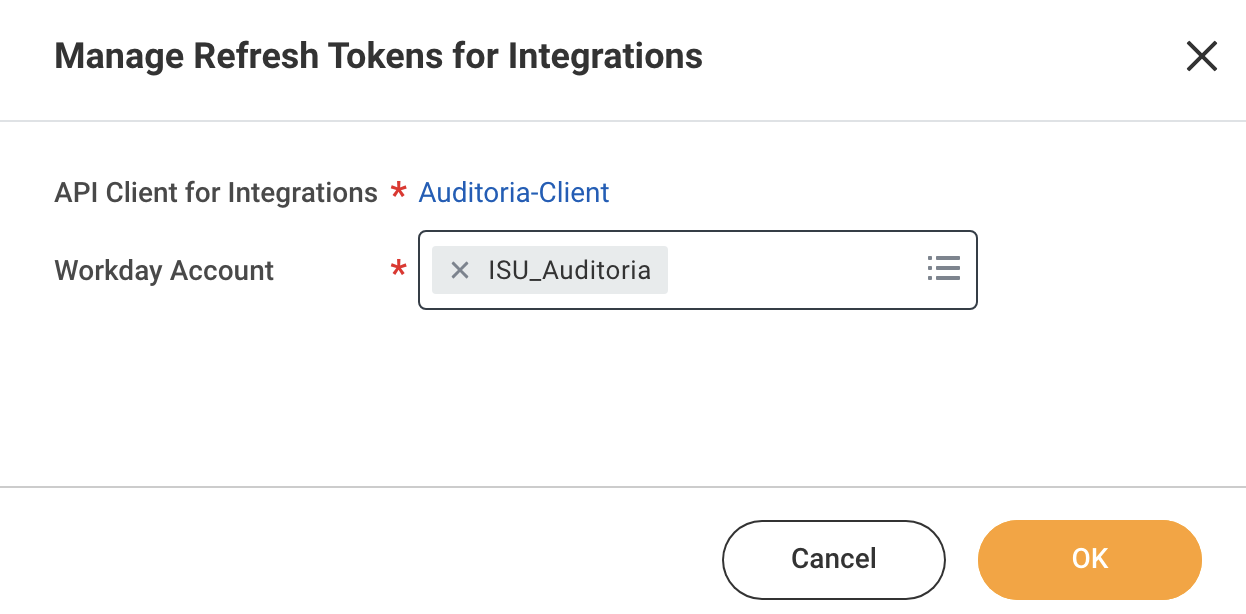The width and height of the screenshot is (1246, 614).
Task: Select the ISU_Auditoria tag
Action: 570,269
